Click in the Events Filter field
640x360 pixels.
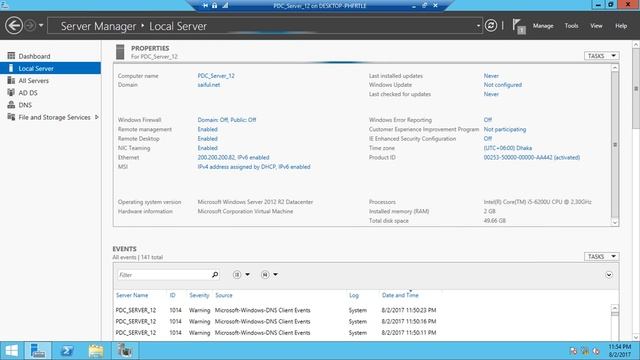point(164,275)
